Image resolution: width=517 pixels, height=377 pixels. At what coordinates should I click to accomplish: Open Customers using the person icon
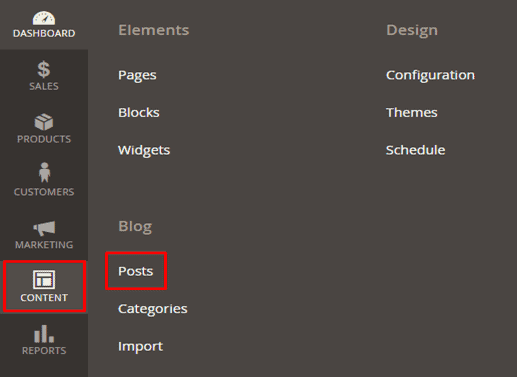(44, 172)
